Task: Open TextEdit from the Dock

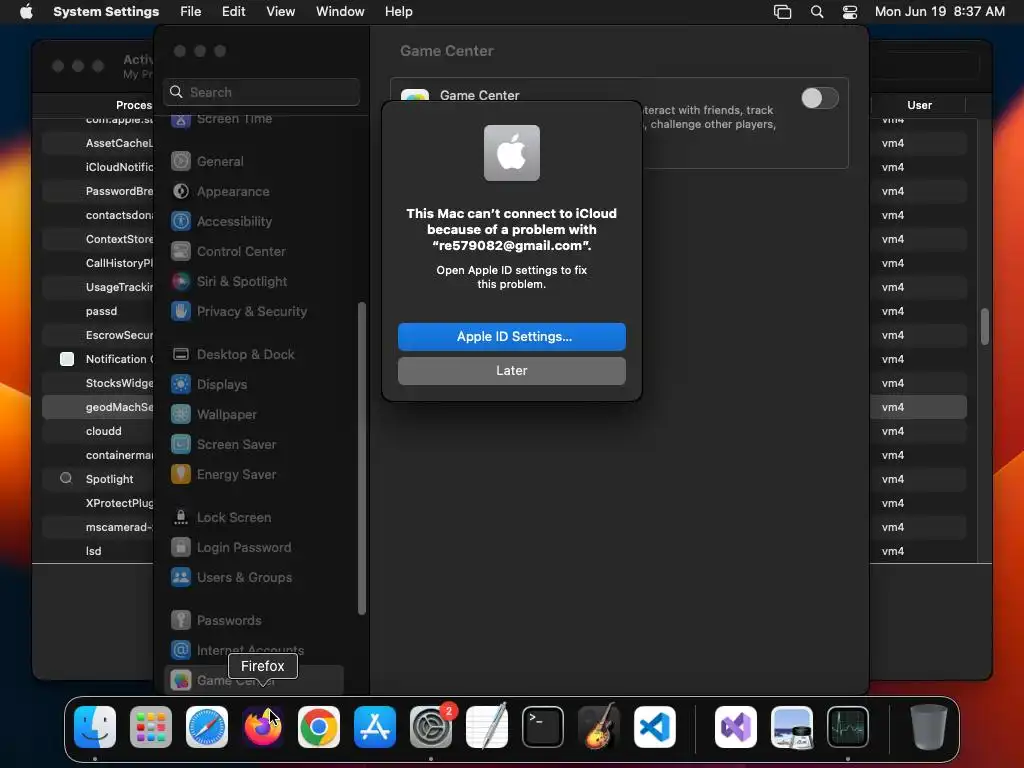Action: 487,726
